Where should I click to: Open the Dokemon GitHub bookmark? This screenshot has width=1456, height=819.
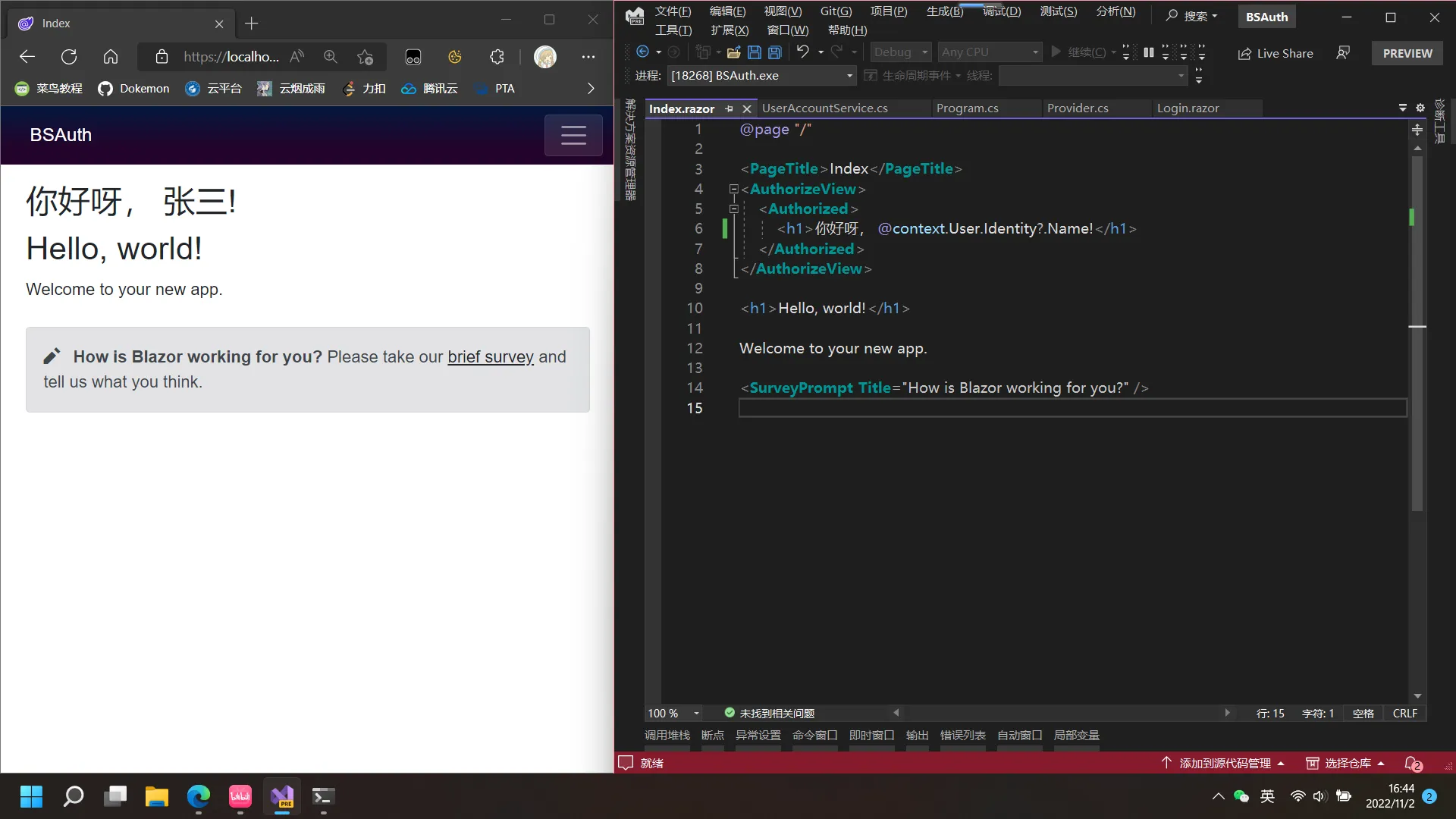point(133,89)
